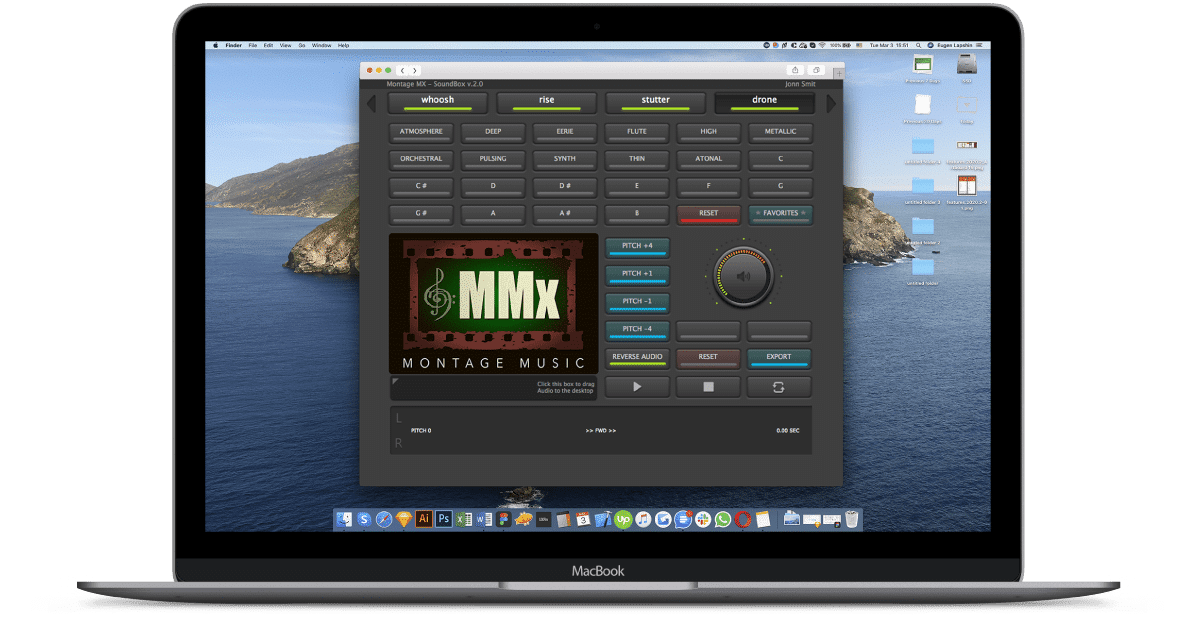Select the rise category tab
Image resolution: width=1200 pixels, height=620 pixels.
[x=546, y=102]
